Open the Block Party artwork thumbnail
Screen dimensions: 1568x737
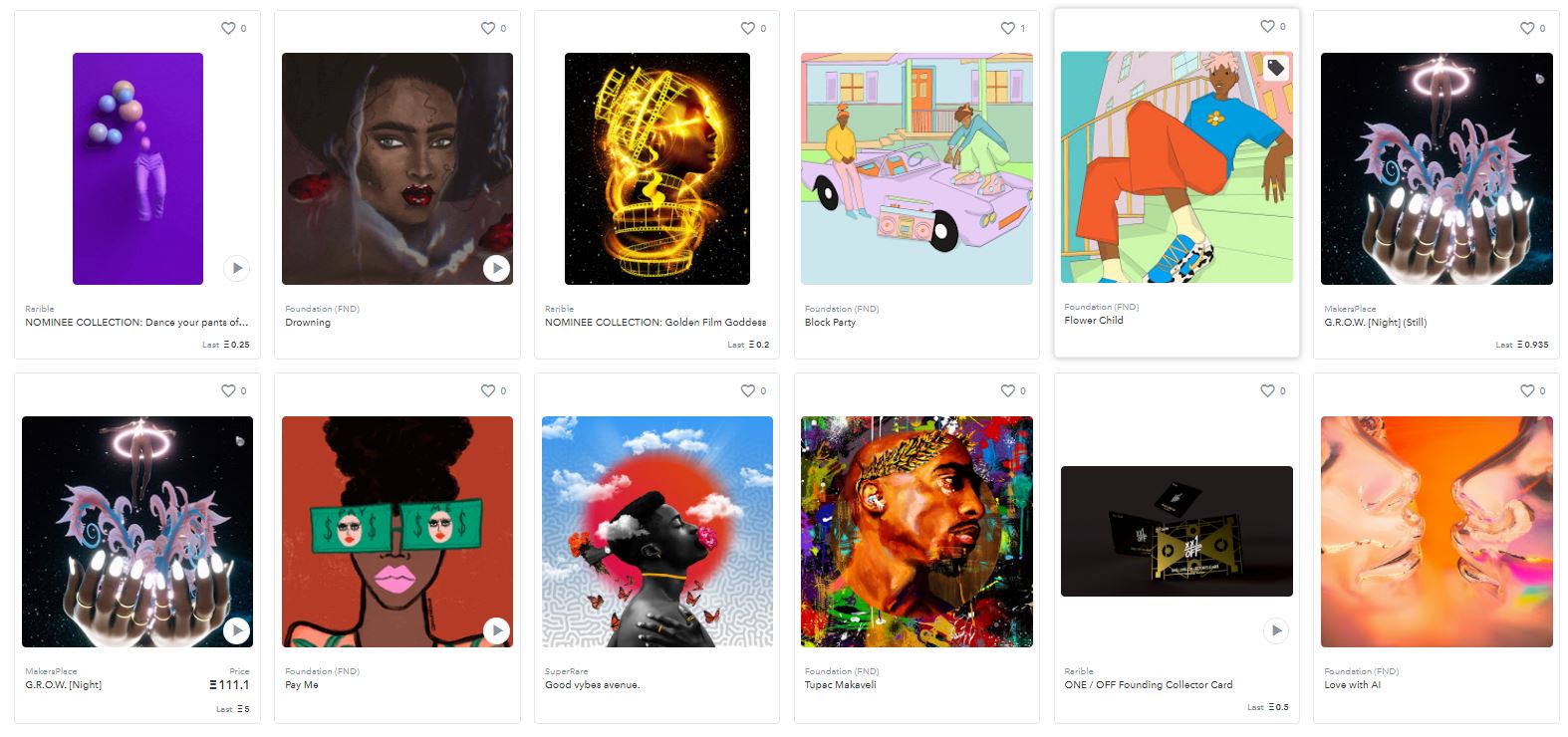coord(916,168)
